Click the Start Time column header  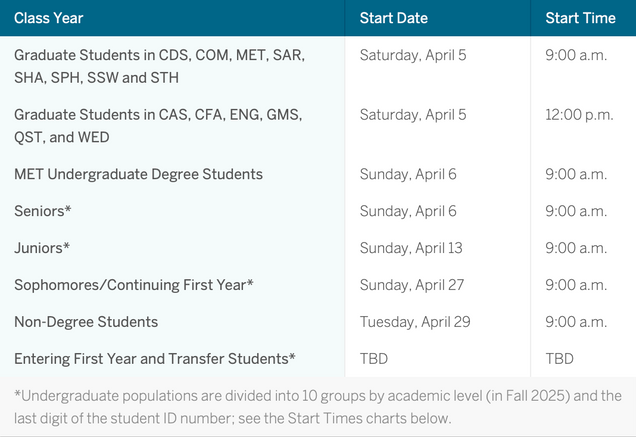tap(579, 18)
